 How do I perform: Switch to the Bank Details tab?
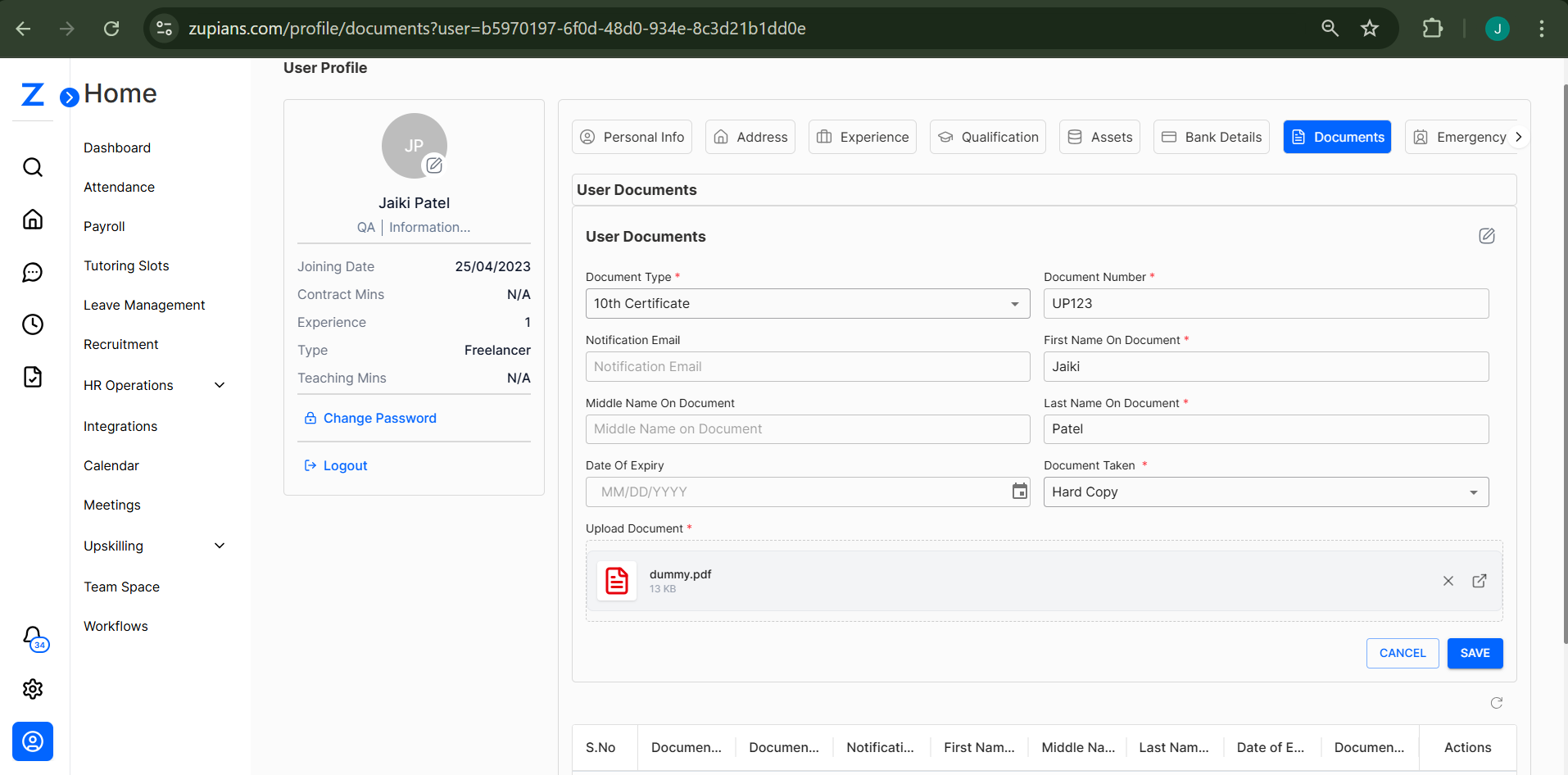(x=1211, y=137)
